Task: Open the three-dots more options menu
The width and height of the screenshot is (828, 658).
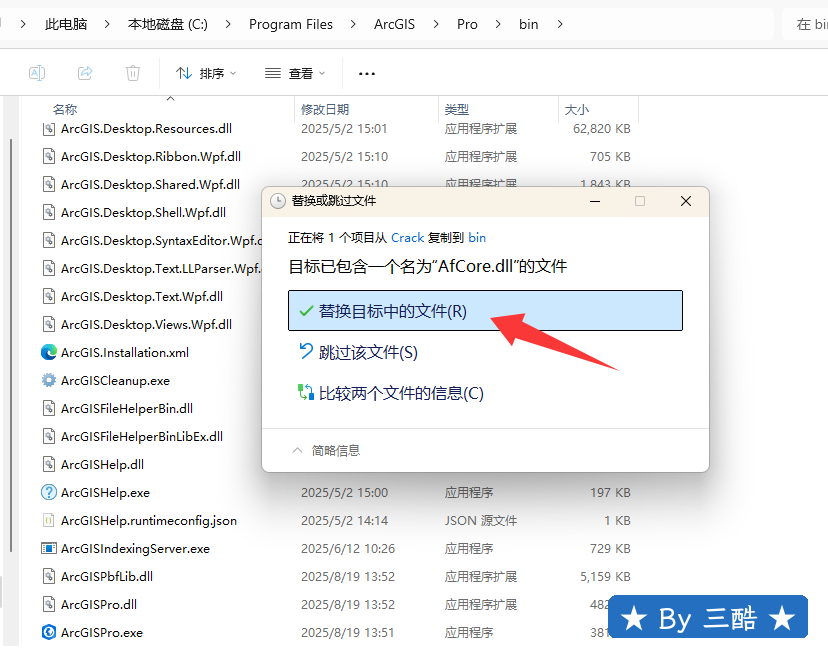Action: pyautogui.click(x=367, y=73)
